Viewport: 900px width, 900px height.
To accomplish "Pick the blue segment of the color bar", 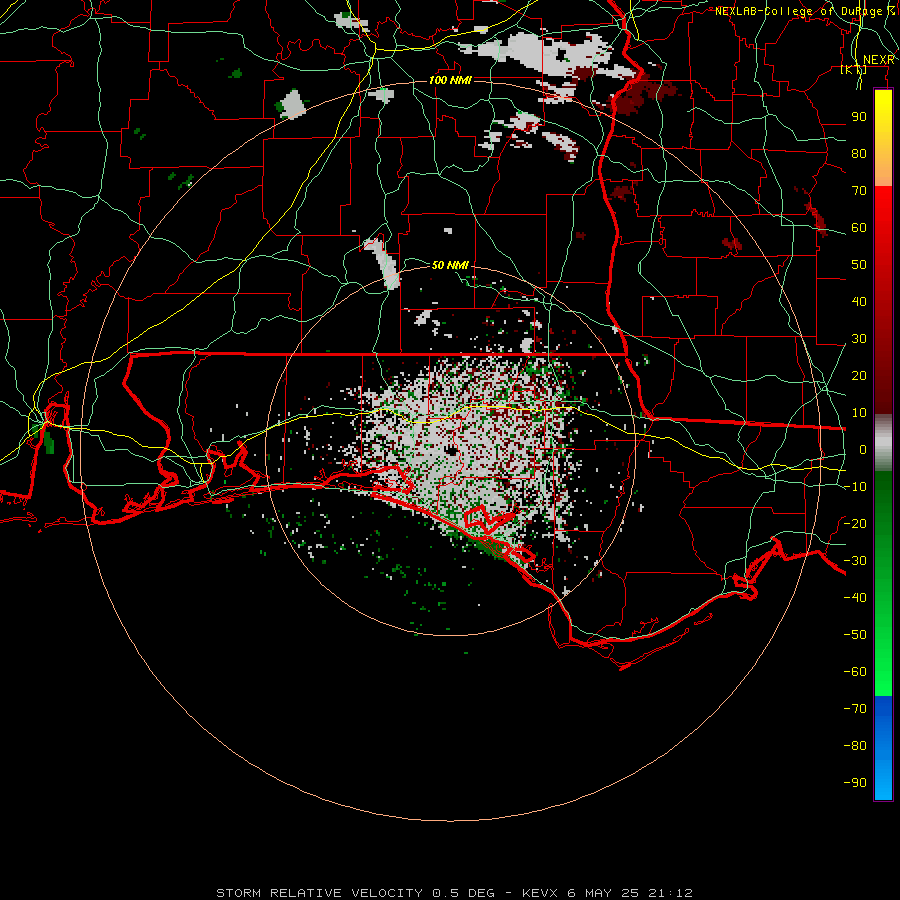I will pos(883,748).
